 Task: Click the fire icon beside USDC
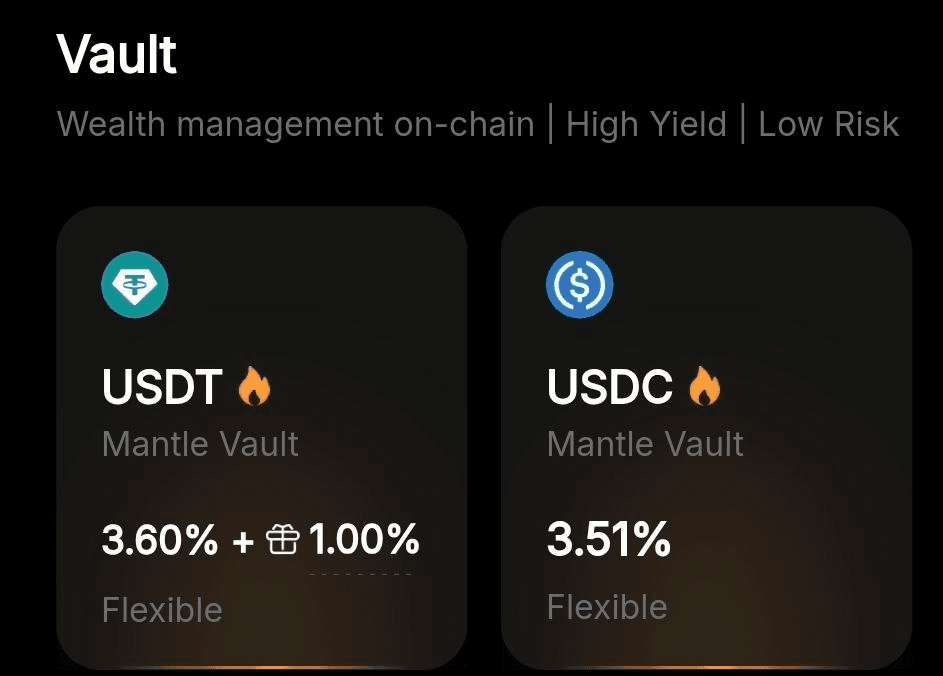click(x=704, y=387)
